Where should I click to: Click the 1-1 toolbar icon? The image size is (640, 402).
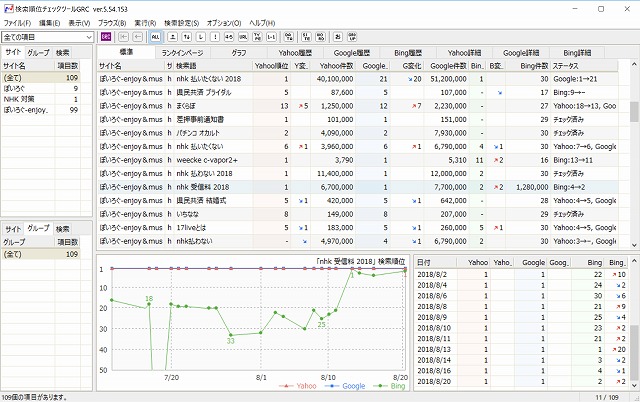[271, 37]
